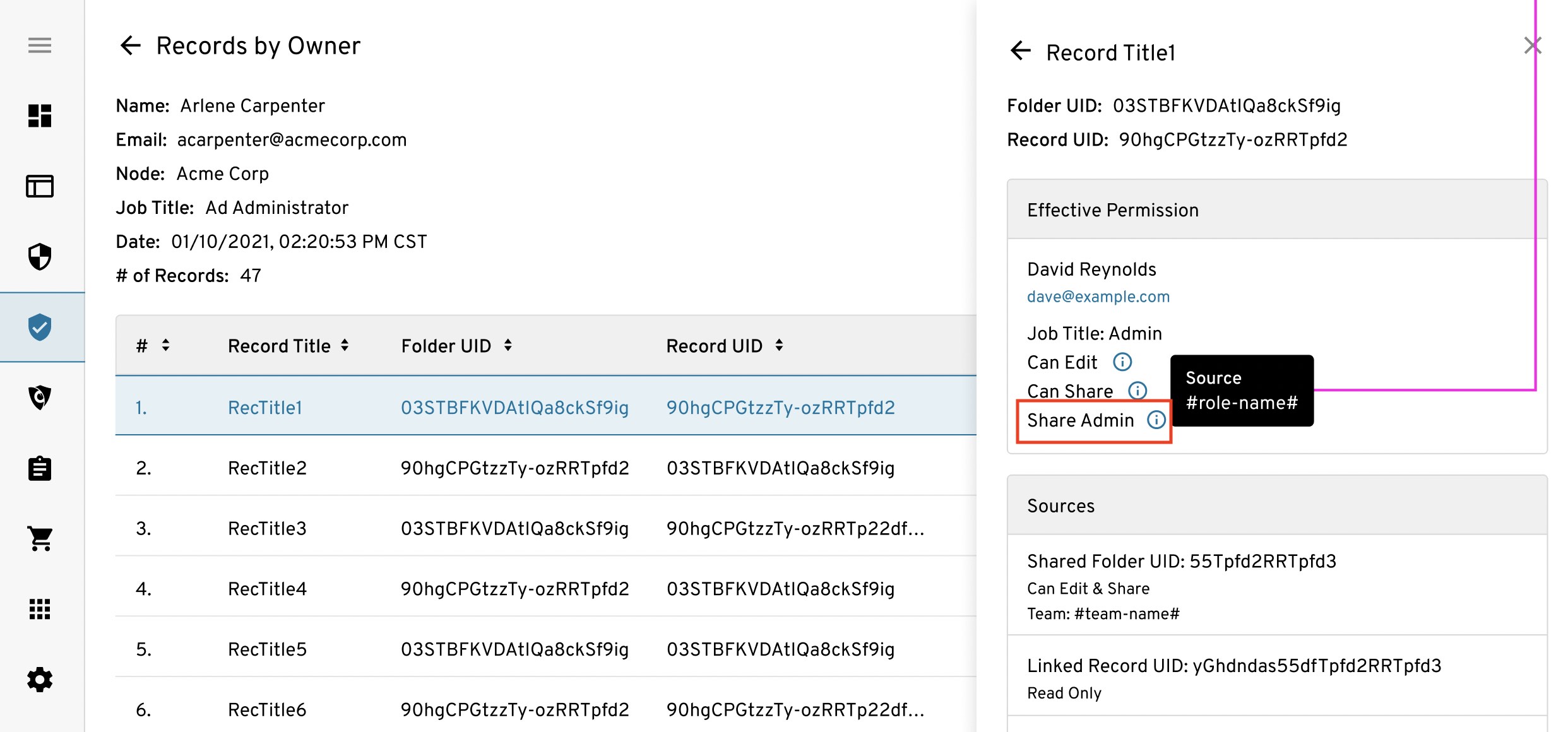Viewport: 1568px width, 732px height.
Task: Open the settings gear icon
Action: click(39, 680)
